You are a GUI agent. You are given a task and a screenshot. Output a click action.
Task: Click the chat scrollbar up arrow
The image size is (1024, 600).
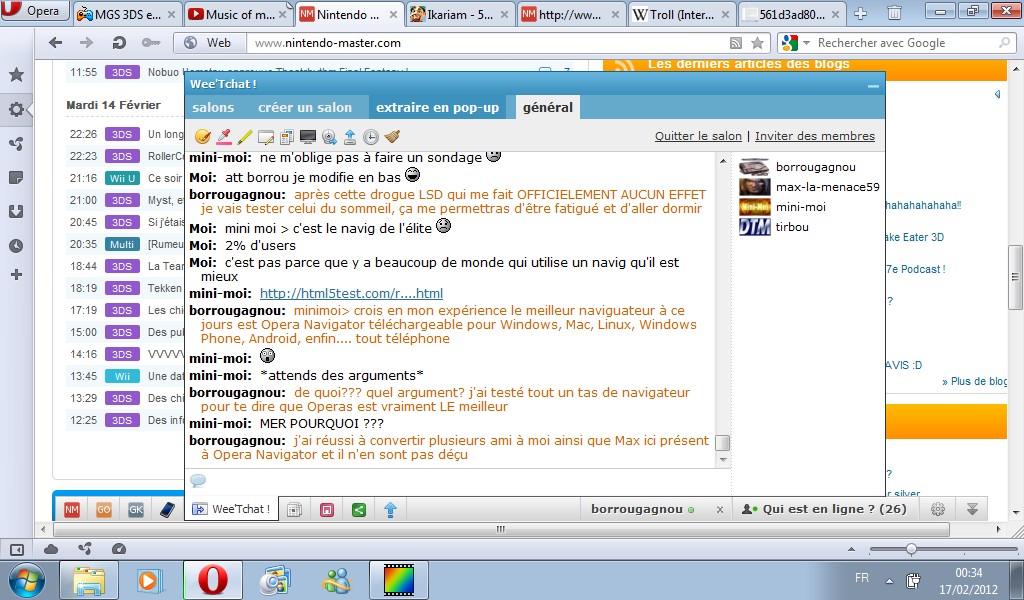pyautogui.click(x=723, y=160)
